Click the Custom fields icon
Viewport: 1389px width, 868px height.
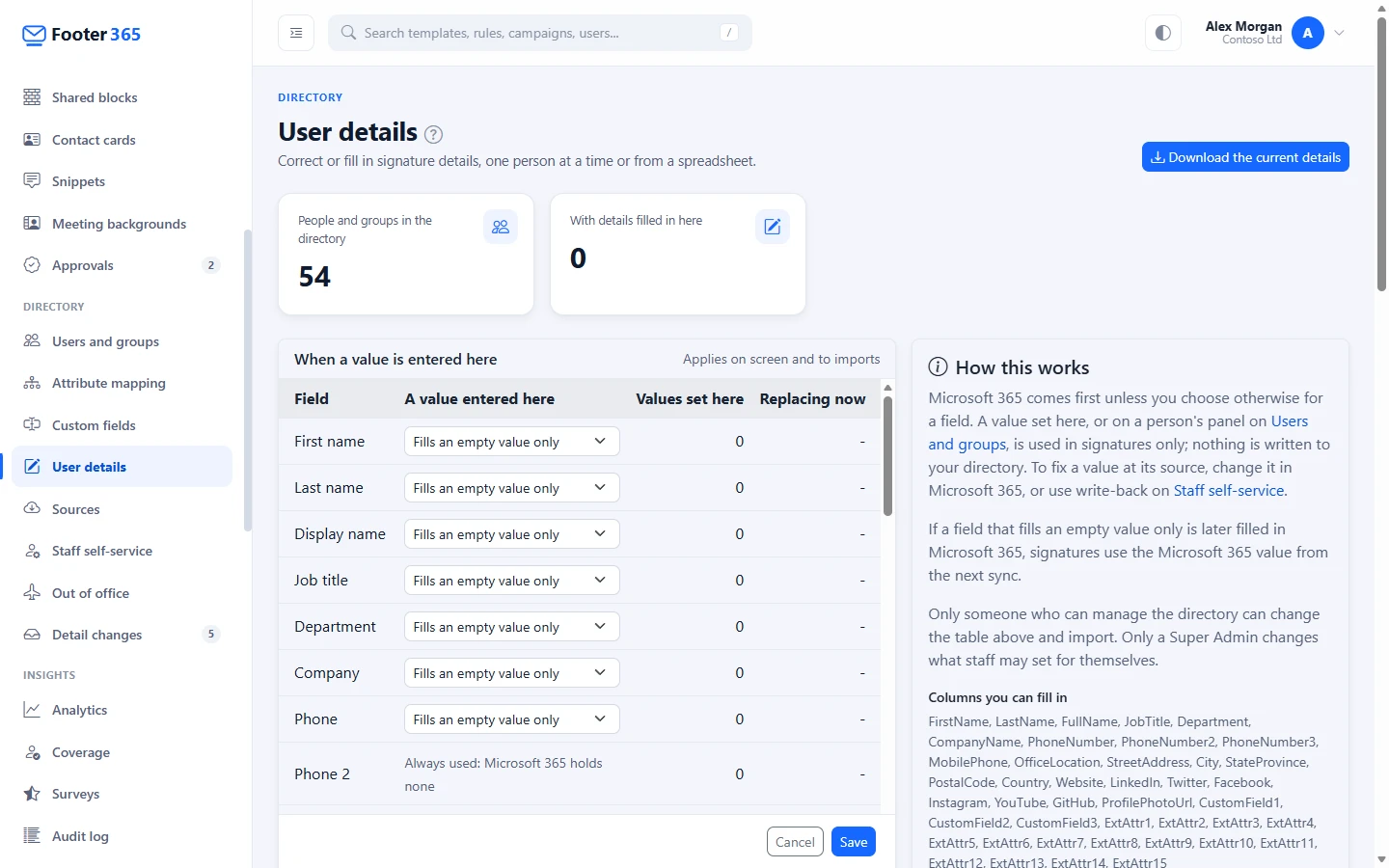pos(32,425)
